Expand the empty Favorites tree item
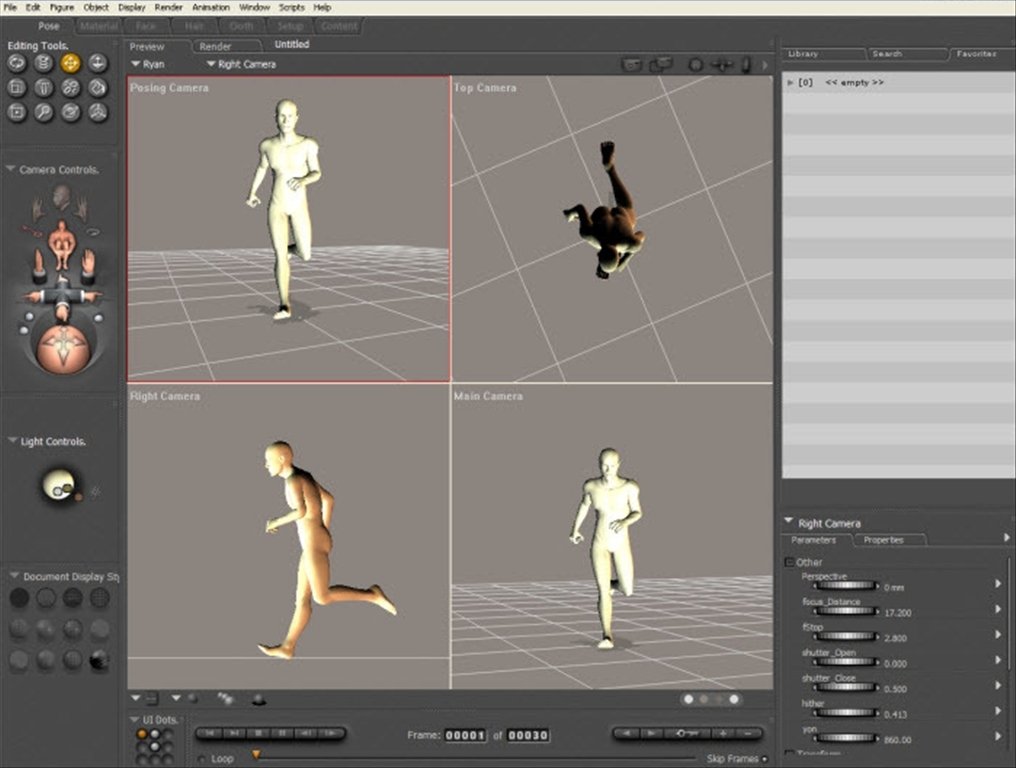The height and width of the screenshot is (768, 1016). pos(791,82)
